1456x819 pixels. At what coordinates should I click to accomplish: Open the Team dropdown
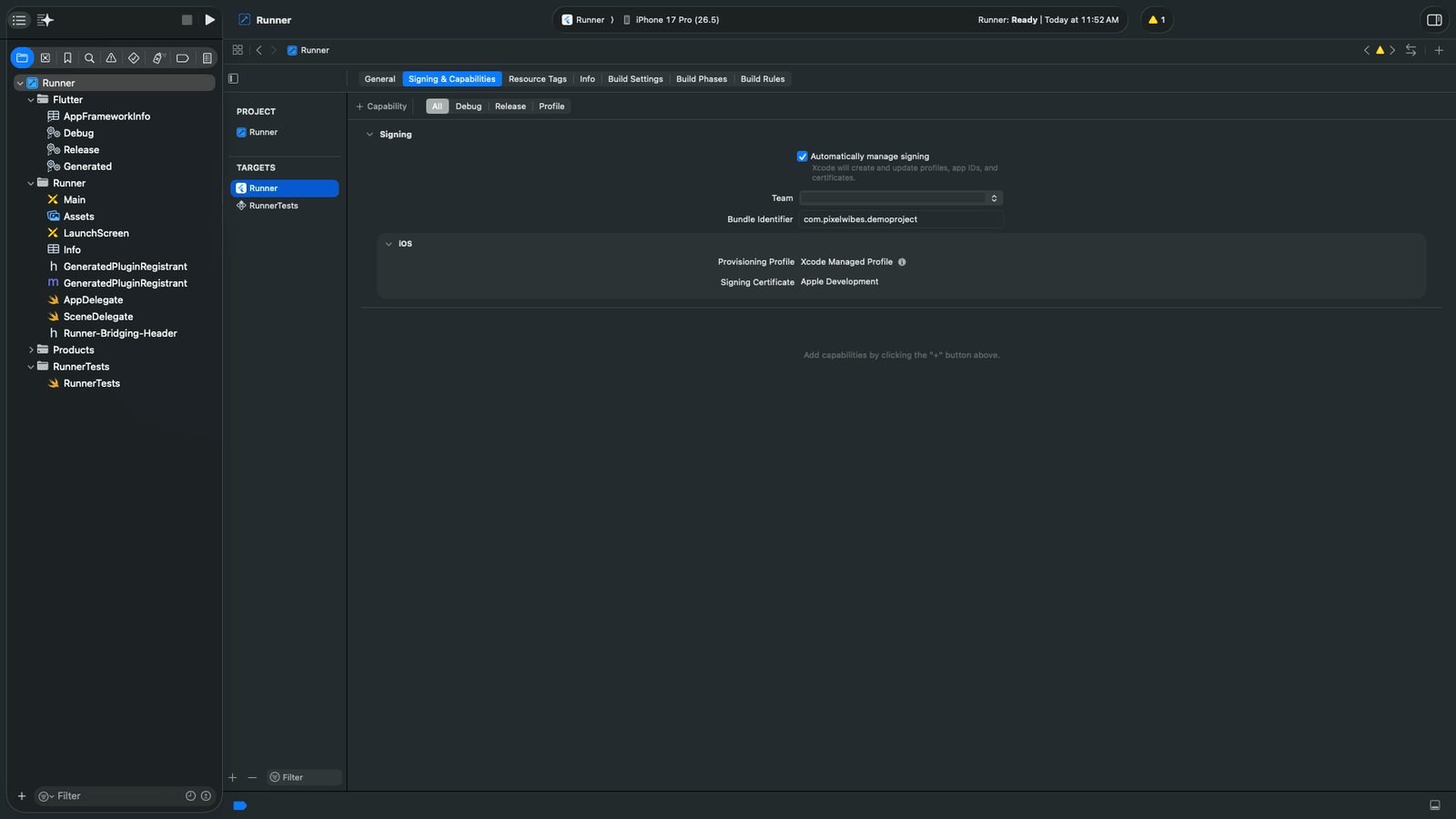tap(901, 197)
